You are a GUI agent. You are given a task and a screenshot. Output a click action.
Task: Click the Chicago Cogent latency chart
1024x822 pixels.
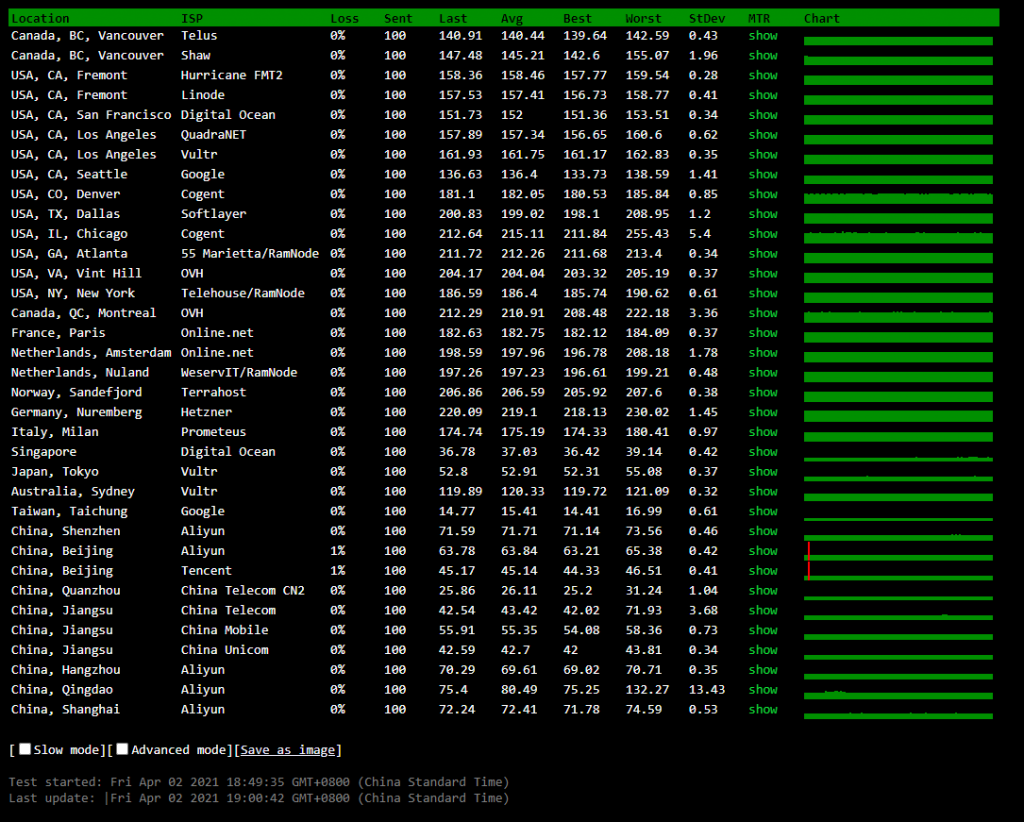point(898,236)
